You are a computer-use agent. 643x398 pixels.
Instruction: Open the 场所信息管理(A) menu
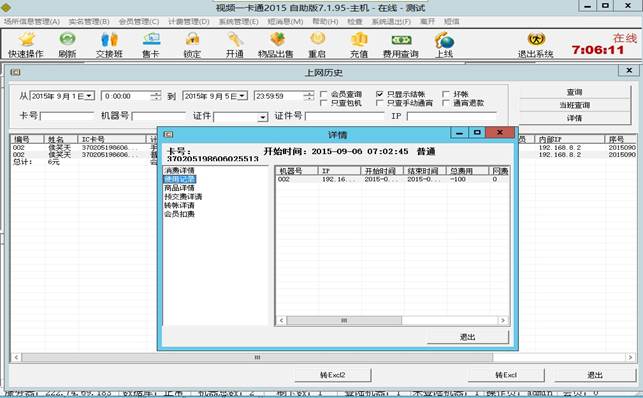coord(32,21)
